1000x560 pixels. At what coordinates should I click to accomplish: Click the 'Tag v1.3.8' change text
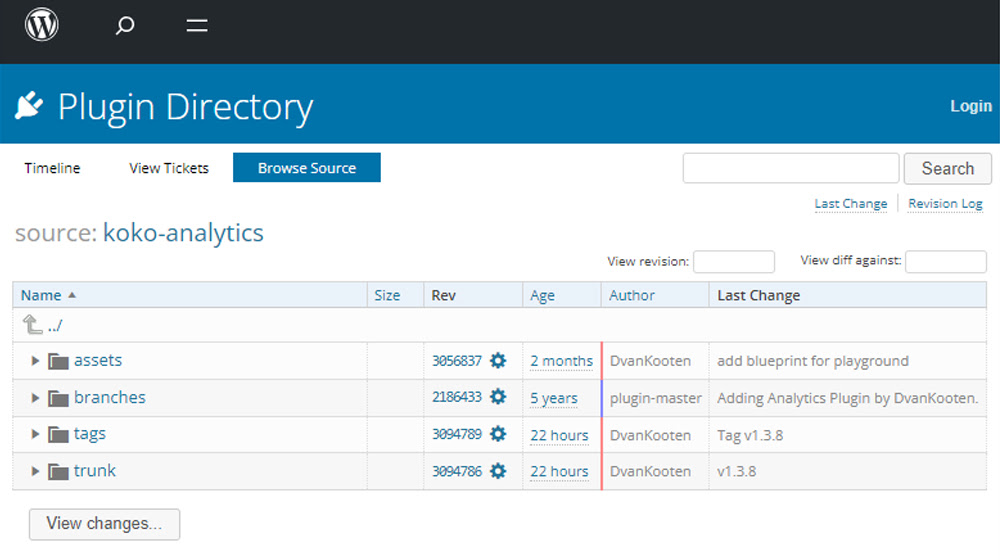tap(750, 436)
